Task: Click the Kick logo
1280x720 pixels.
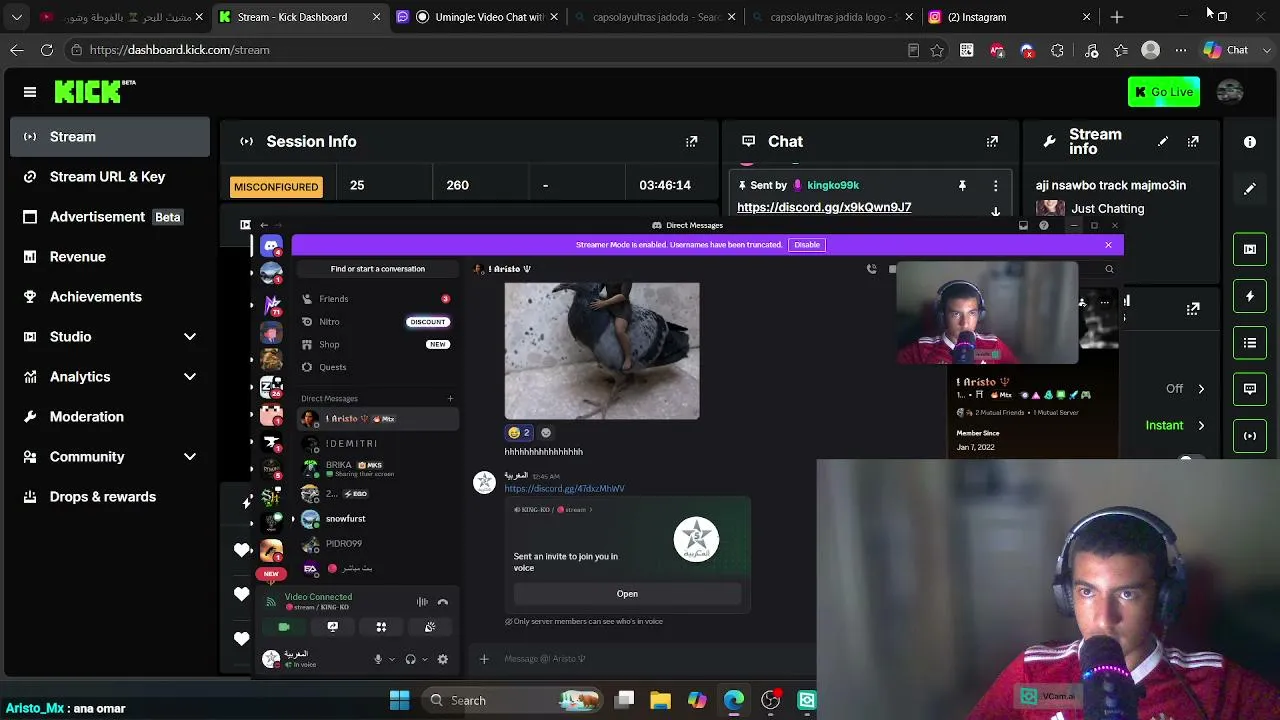Action: coord(95,91)
